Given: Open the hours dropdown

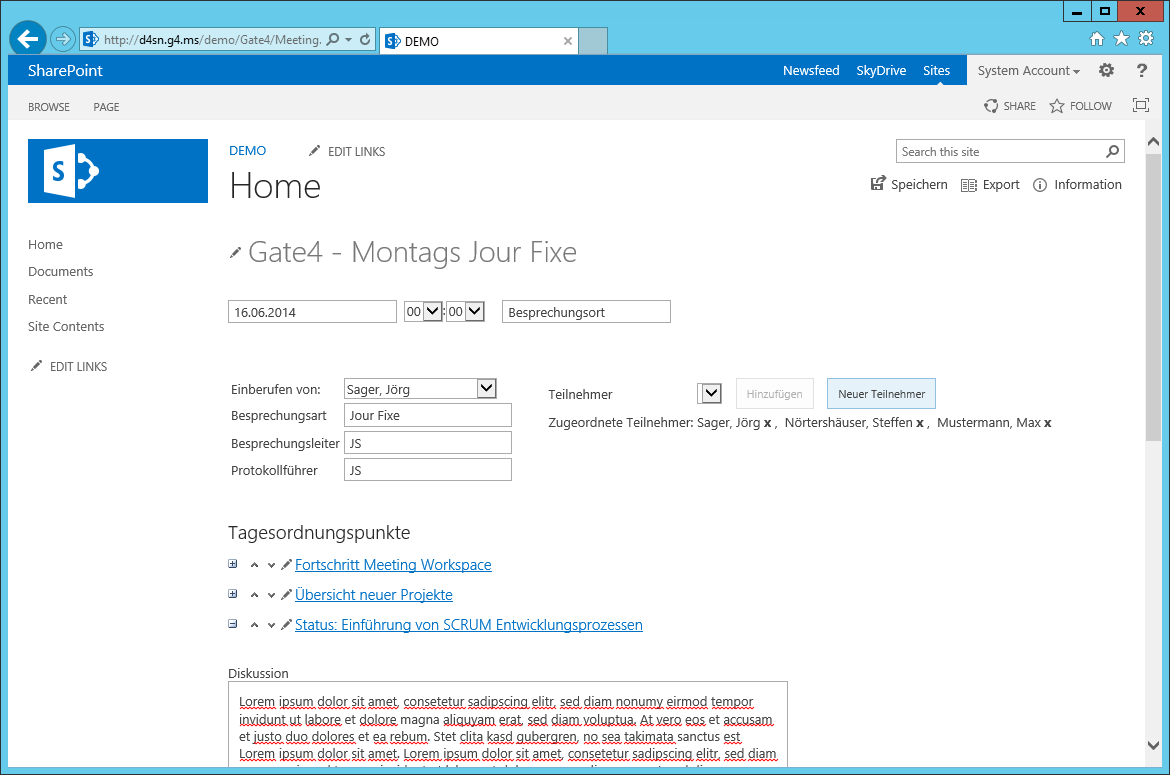Looking at the screenshot, I should pyautogui.click(x=432, y=311).
